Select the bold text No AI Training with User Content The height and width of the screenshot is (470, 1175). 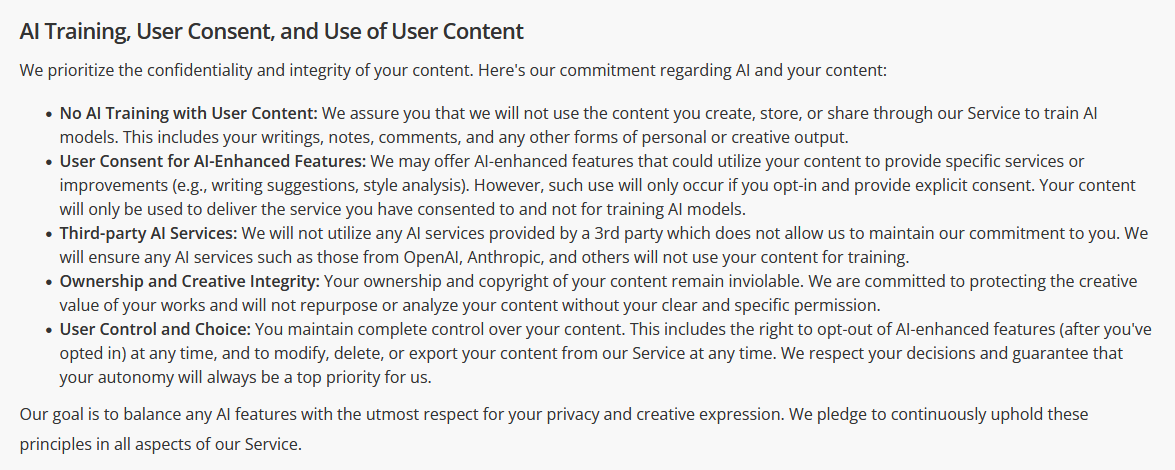189,114
